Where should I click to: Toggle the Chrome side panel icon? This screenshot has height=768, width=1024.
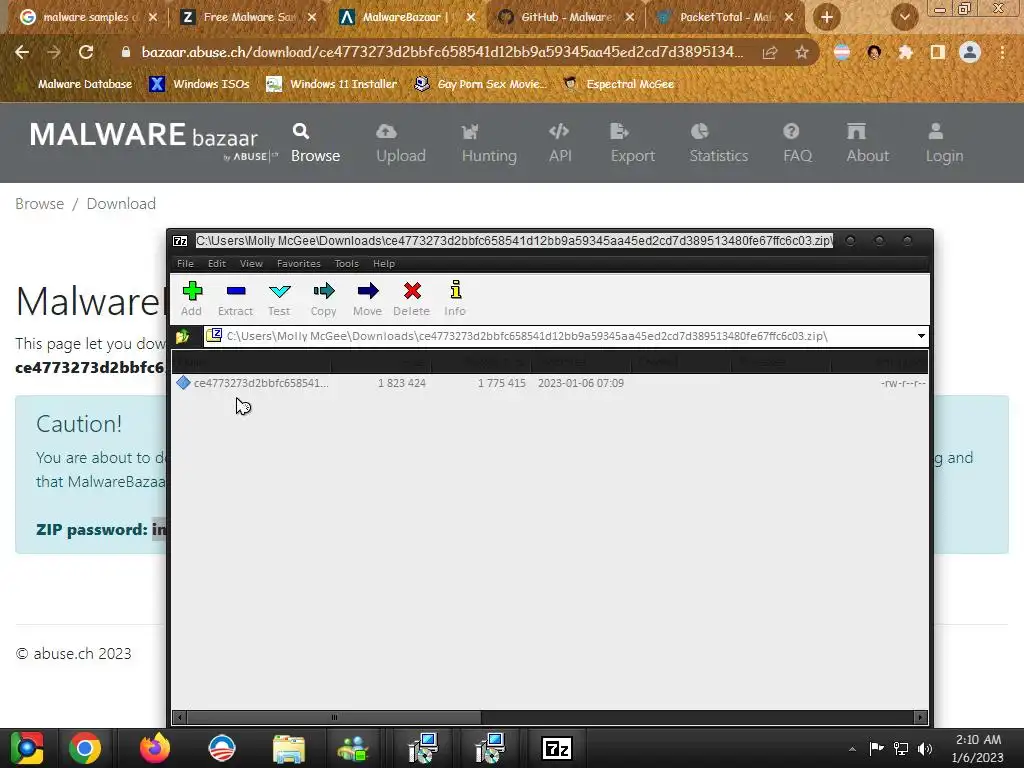pyautogui.click(x=938, y=52)
